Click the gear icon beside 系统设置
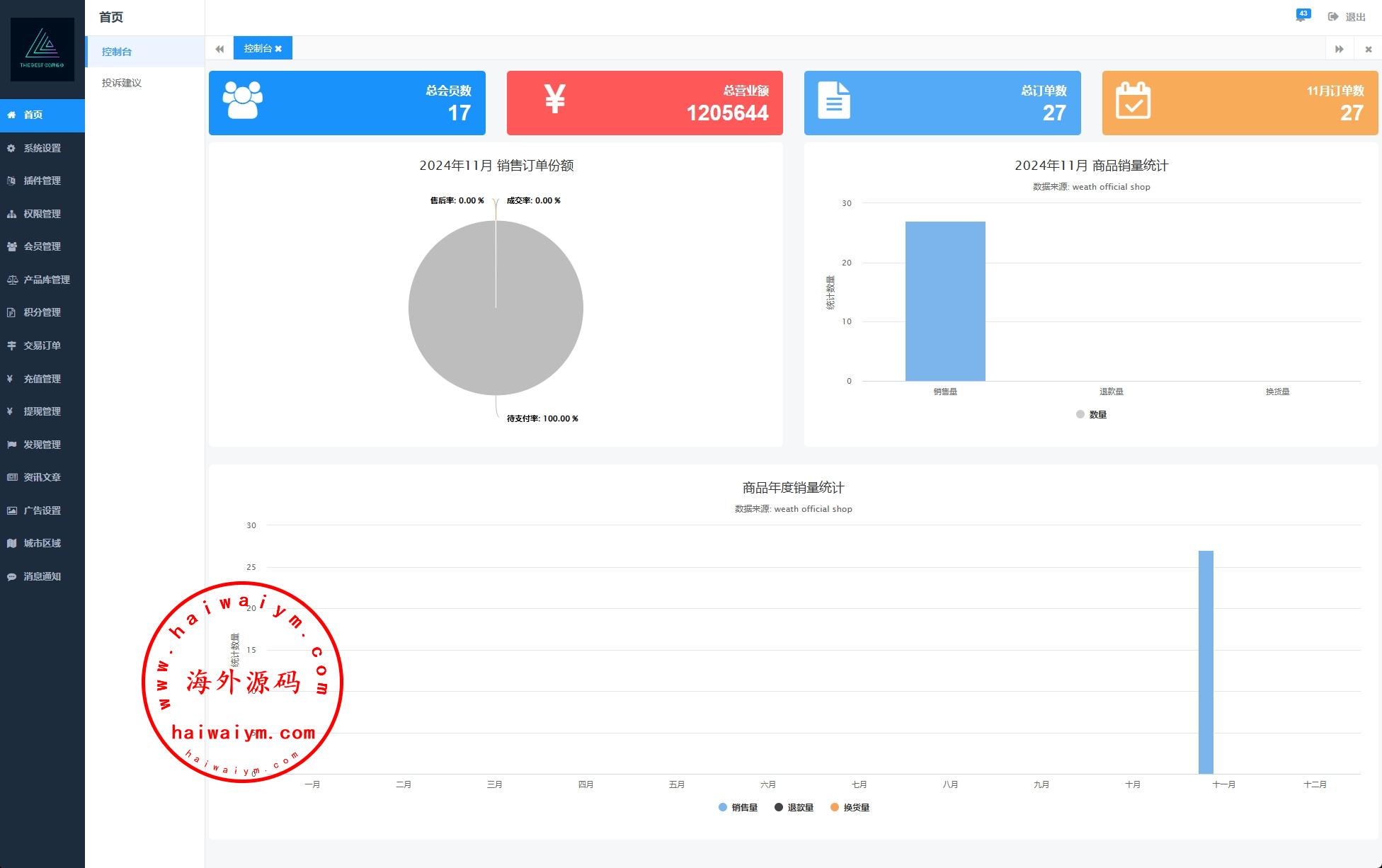 11,148
